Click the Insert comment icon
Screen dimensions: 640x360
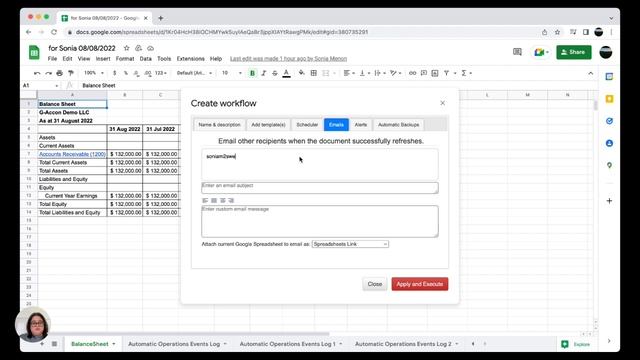pyautogui.click(x=424, y=73)
